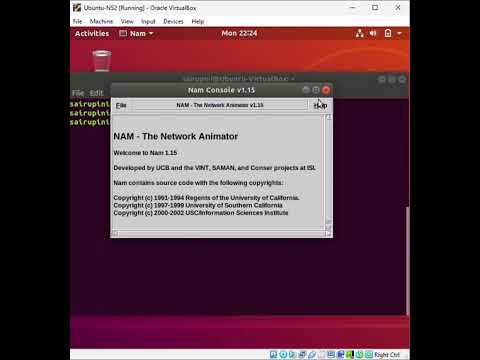Click the keyboard capture indicator beside Right Ctrl
The width and height of the screenshot is (480, 360).
click(369, 355)
